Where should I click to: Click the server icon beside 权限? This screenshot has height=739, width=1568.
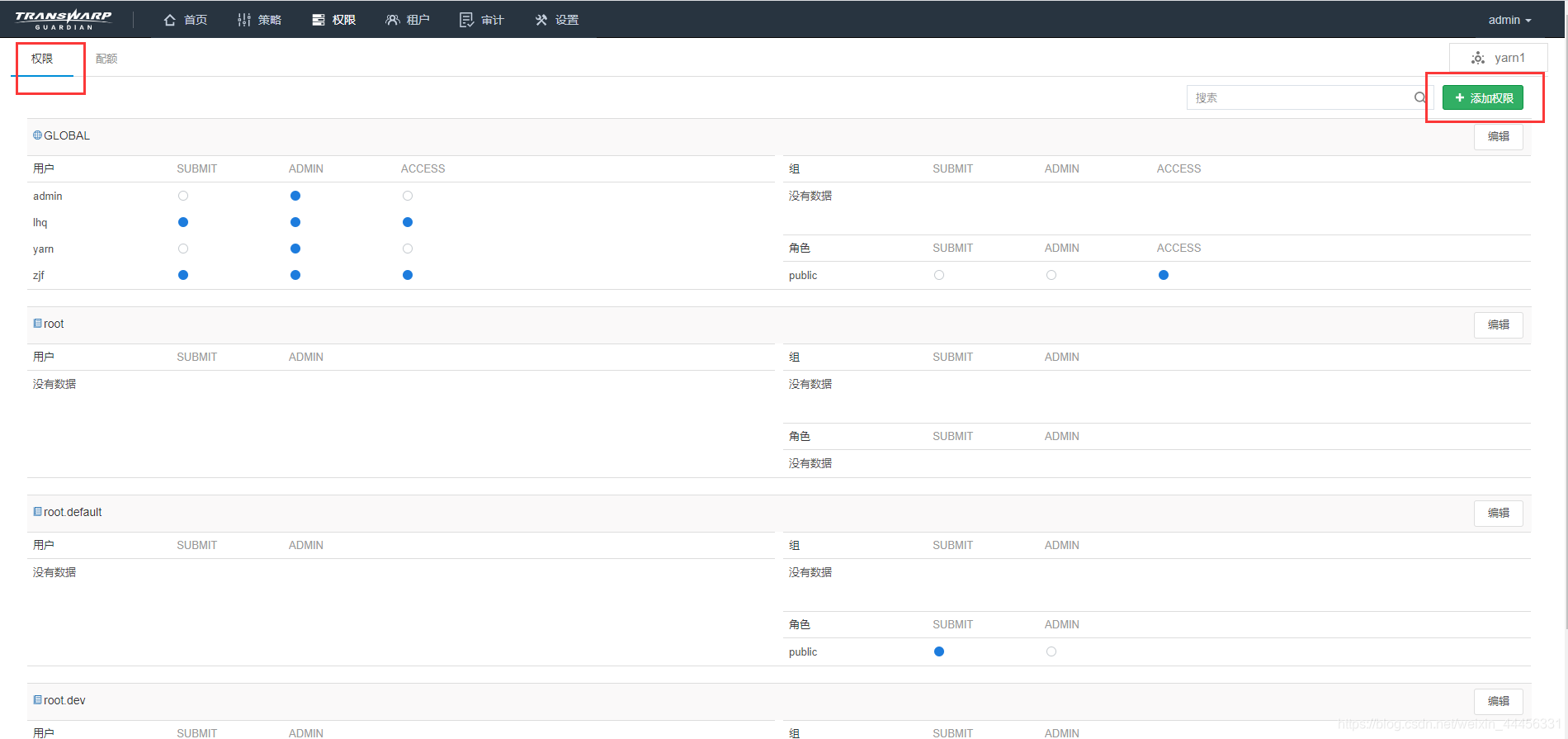pyautogui.click(x=319, y=20)
